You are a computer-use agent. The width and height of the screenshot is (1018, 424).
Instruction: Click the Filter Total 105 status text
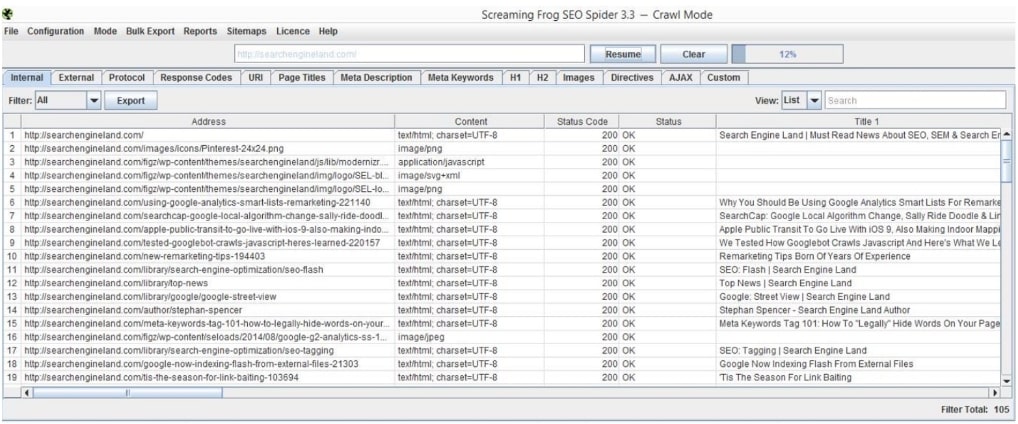[x=973, y=410]
